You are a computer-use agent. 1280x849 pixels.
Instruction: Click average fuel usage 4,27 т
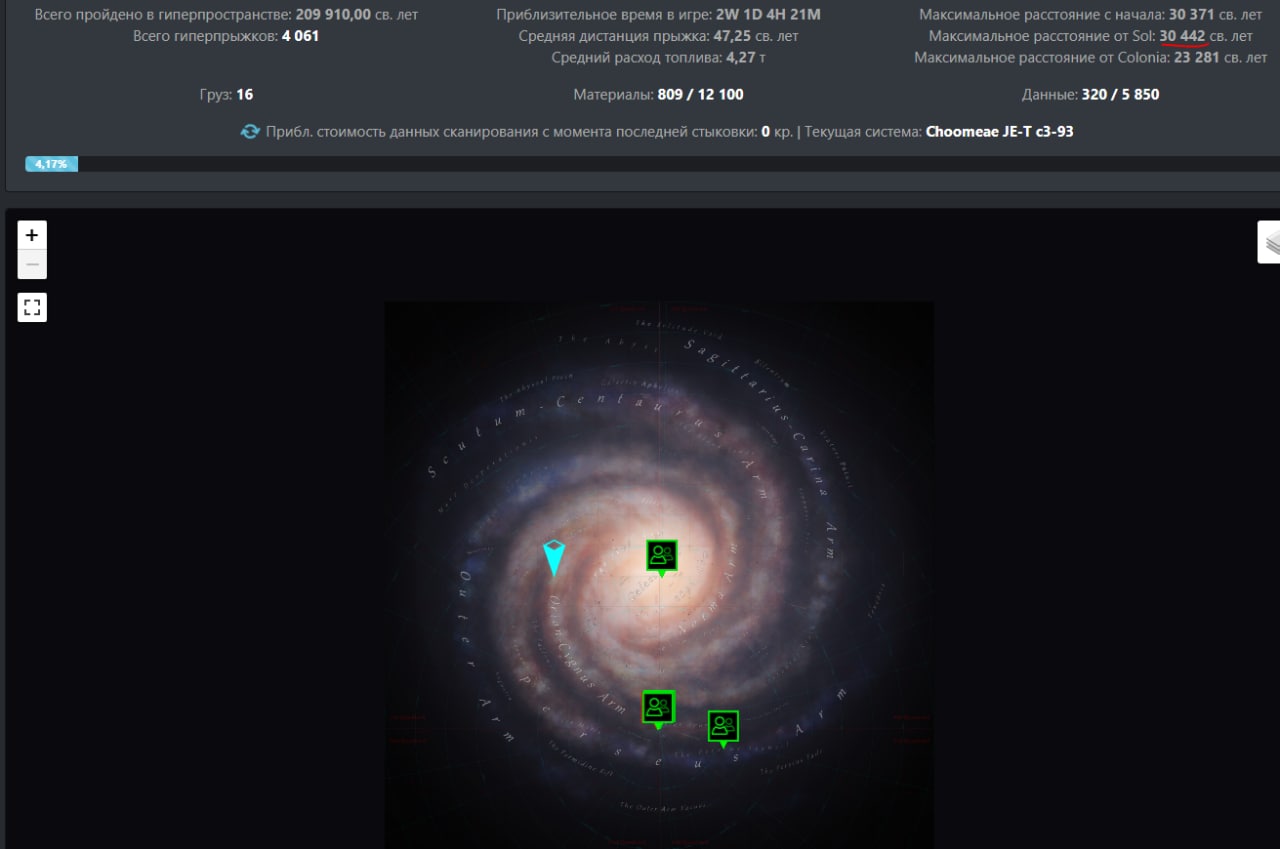tap(746, 57)
